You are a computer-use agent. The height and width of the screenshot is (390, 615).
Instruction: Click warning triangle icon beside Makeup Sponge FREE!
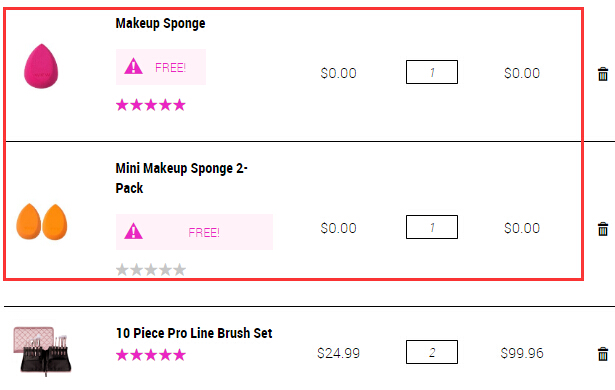[133, 66]
